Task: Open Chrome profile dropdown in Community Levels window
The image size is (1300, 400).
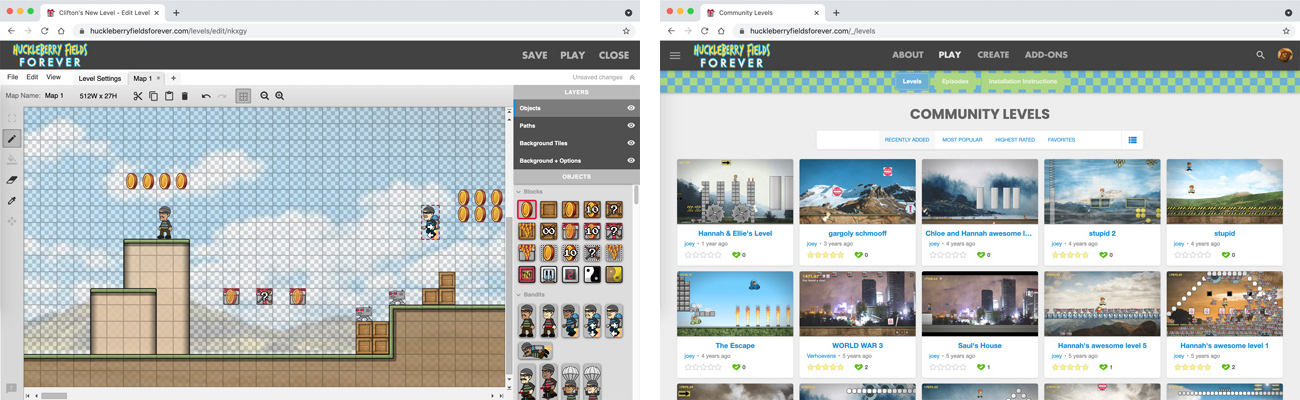Action: click(1287, 12)
